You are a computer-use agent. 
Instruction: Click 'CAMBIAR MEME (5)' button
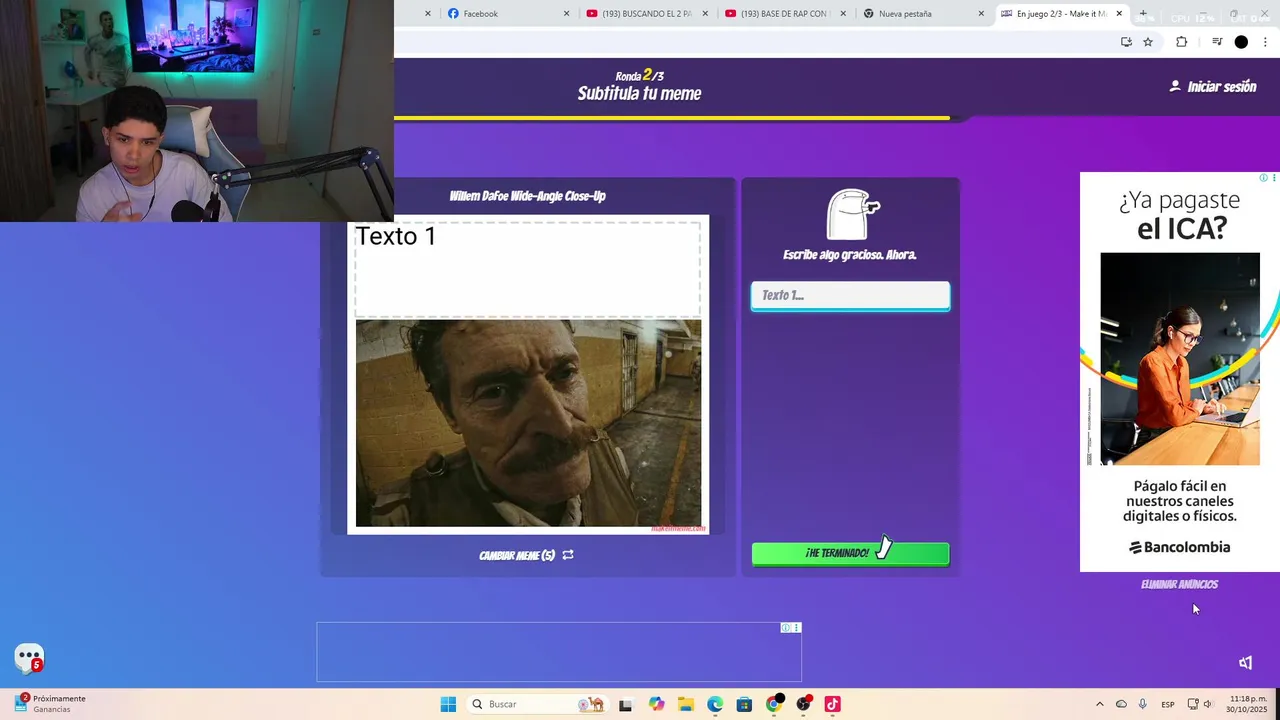[526, 555]
